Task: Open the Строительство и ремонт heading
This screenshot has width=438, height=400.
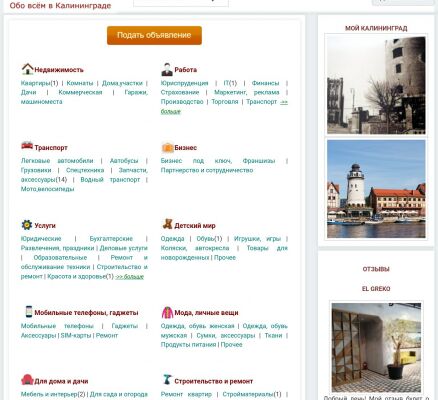Action: click(213, 381)
